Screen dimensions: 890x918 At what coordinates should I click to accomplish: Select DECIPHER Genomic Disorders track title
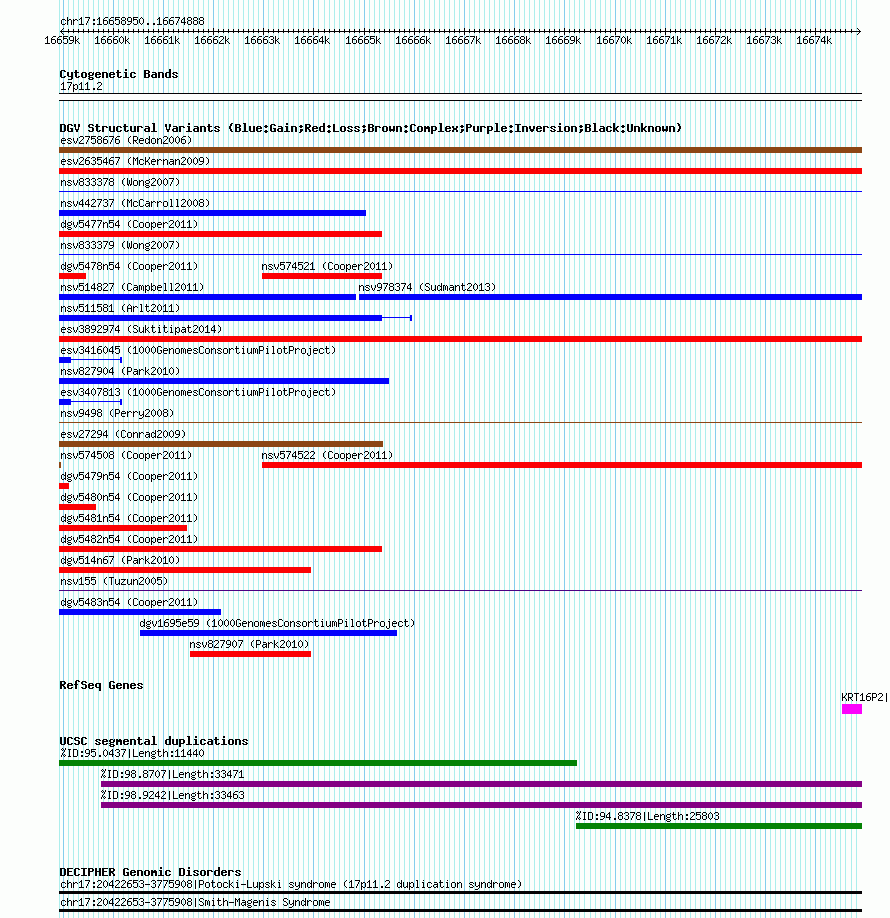(x=150, y=872)
